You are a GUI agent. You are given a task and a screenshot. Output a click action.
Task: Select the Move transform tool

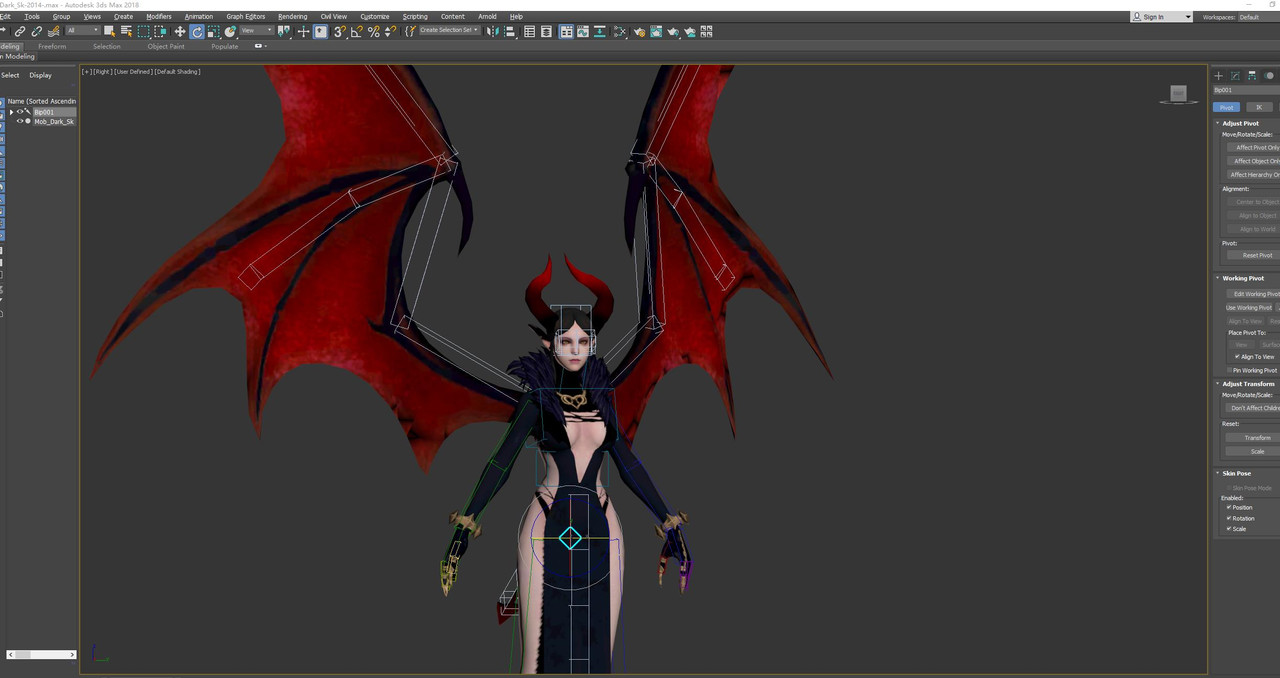click(180, 32)
